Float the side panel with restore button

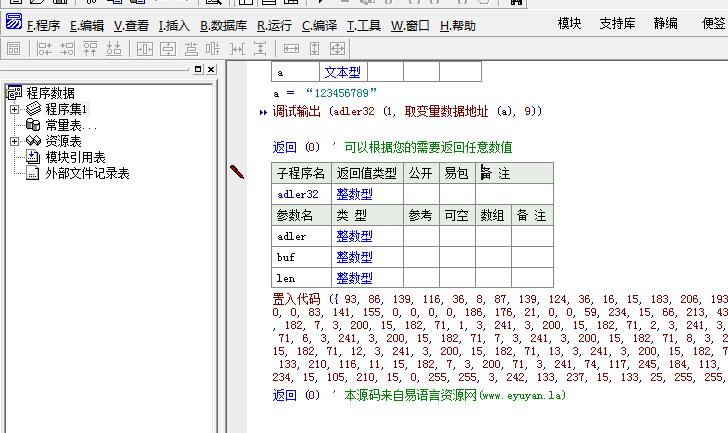point(198,69)
